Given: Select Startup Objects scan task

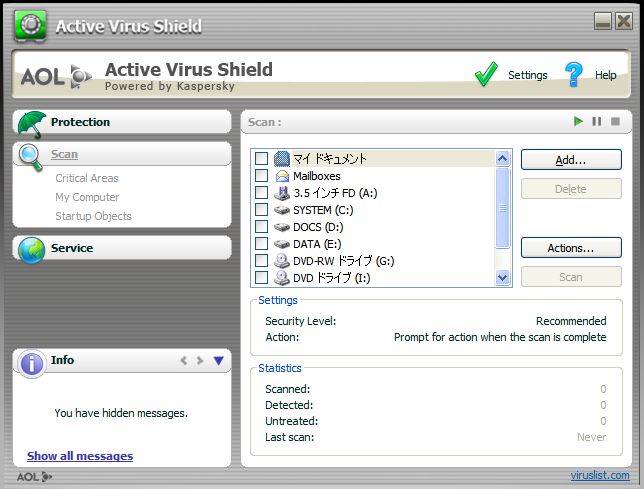Looking at the screenshot, I should (93, 216).
